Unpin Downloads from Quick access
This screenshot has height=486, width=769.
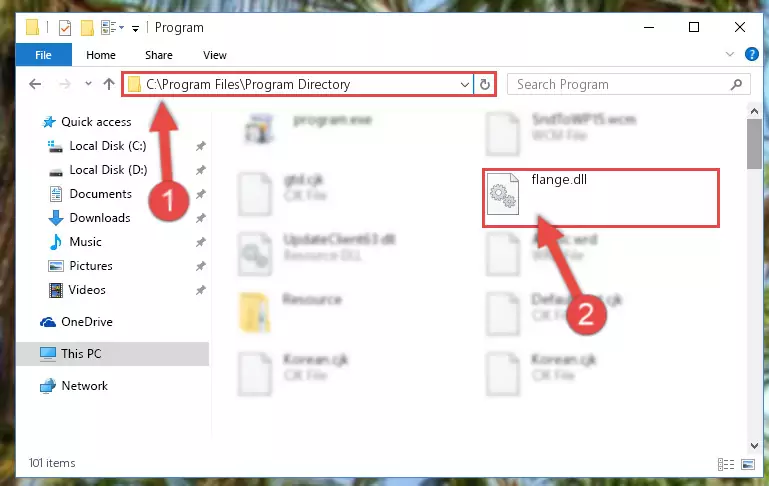pos(201,218)
